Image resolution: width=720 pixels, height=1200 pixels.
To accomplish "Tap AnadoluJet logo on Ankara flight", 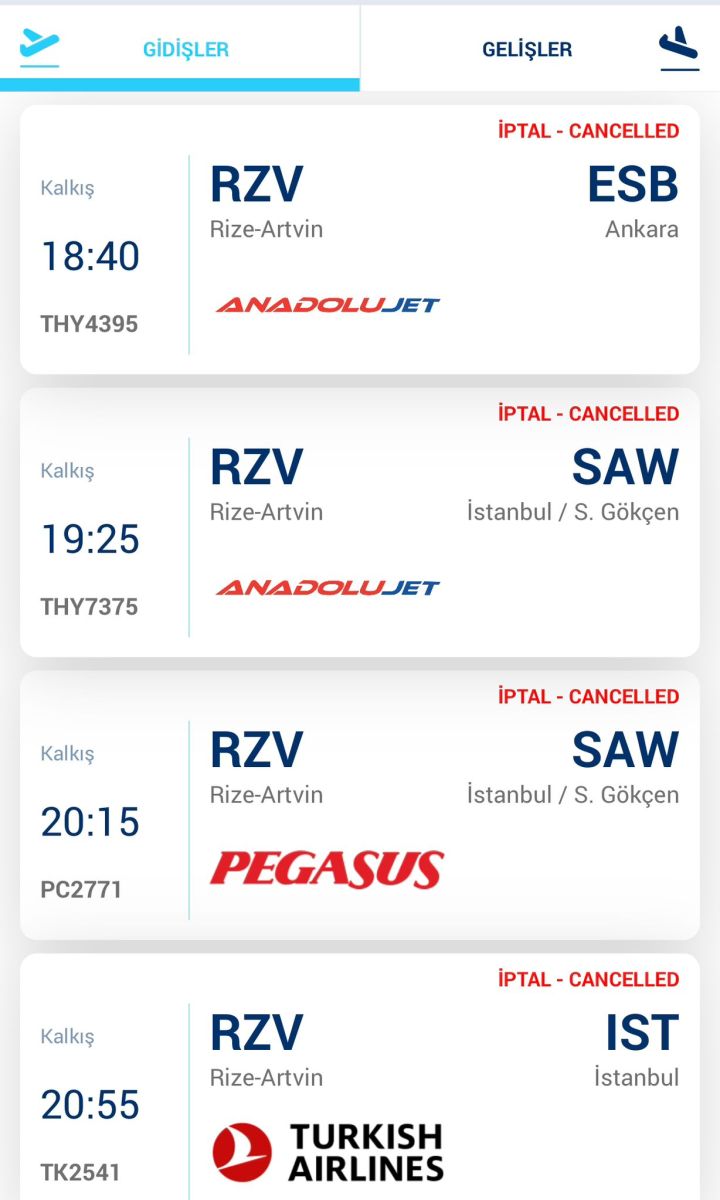I will point(328,304).
